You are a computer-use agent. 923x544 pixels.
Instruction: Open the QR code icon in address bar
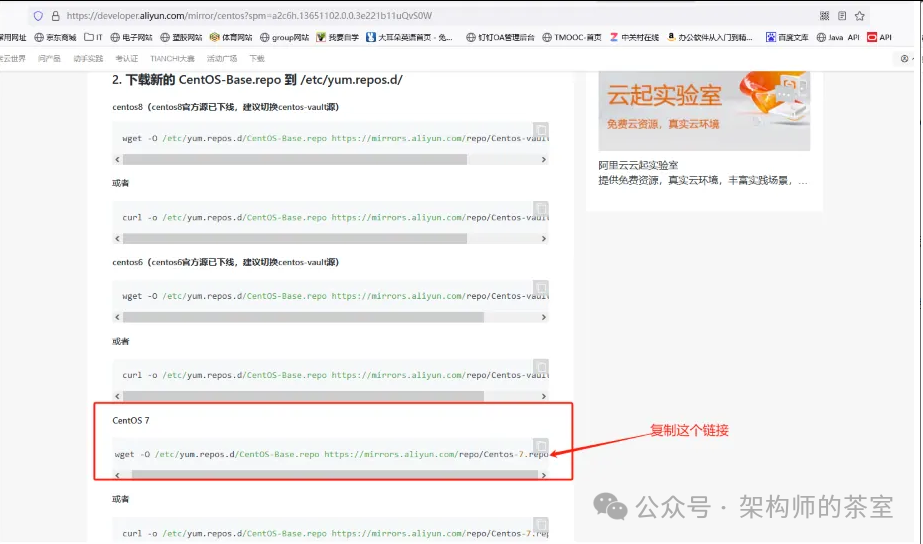824,16
